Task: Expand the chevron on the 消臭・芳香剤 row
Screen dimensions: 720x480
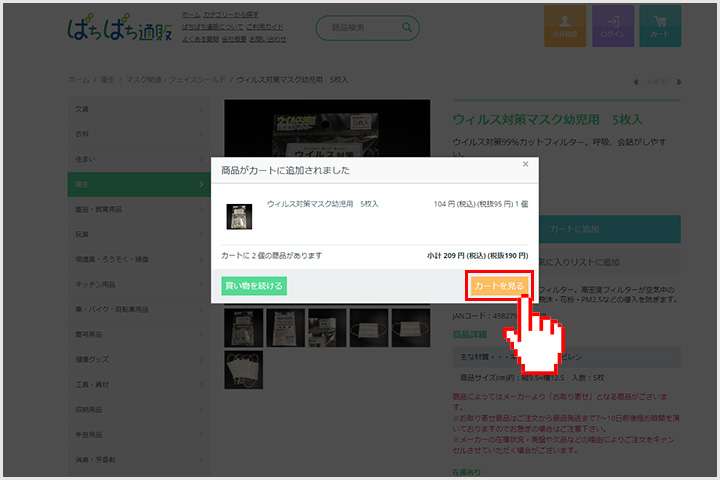Action: point(201,460)
